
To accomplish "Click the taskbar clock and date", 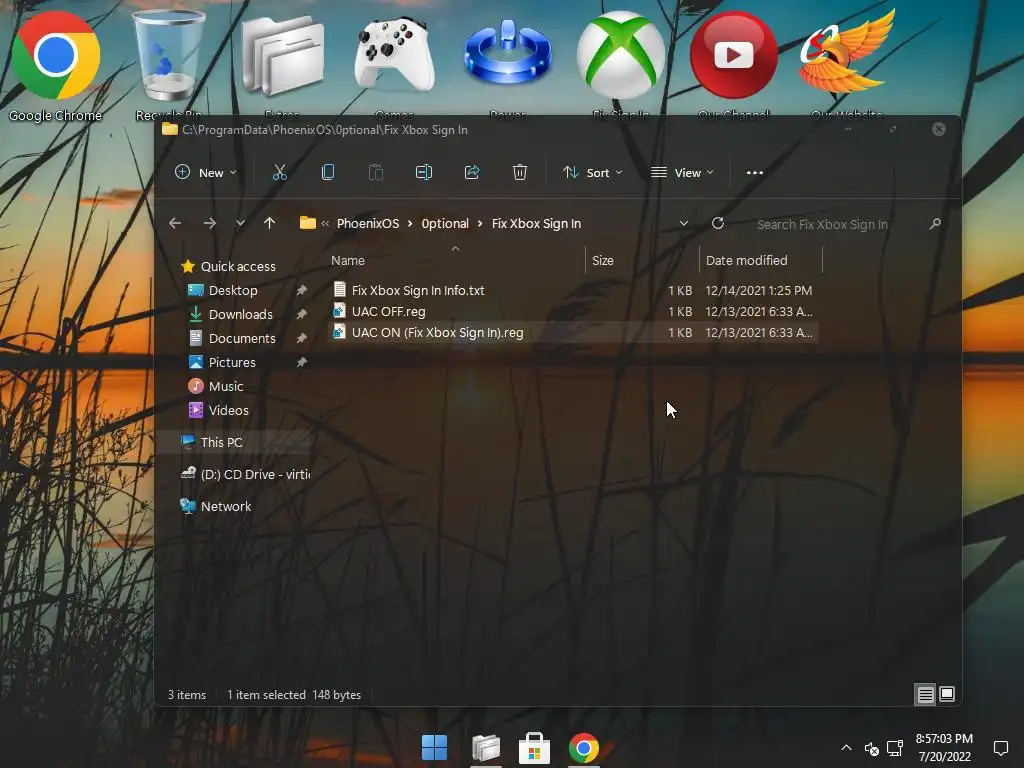I will (944, 748).
